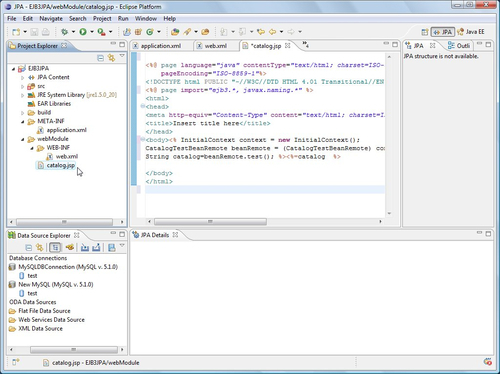Click the green New Java Class icon
This screenshot has width=500, height=374.
click(150, 32)
